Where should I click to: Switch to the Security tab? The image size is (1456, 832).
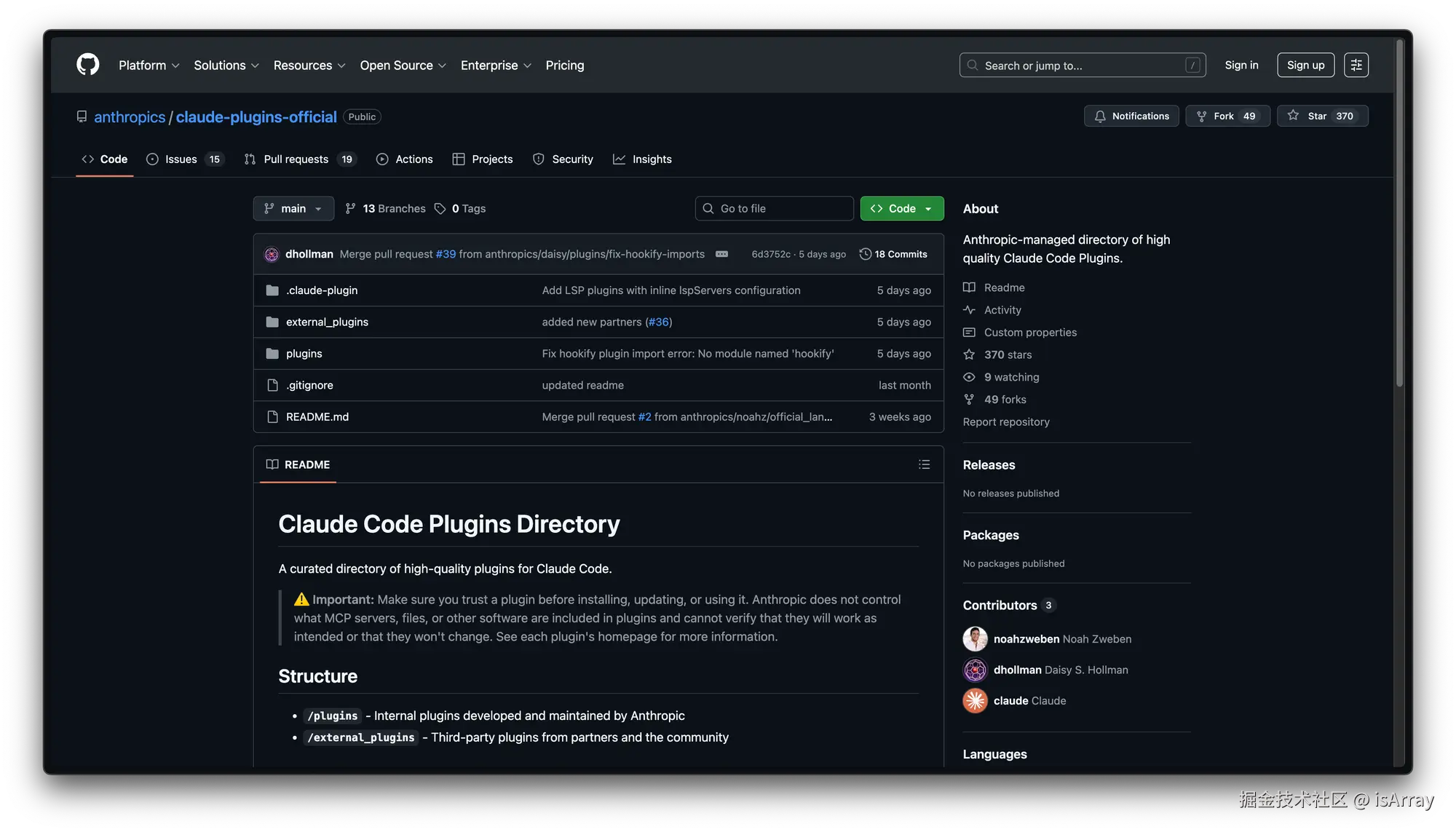point(563,159)
